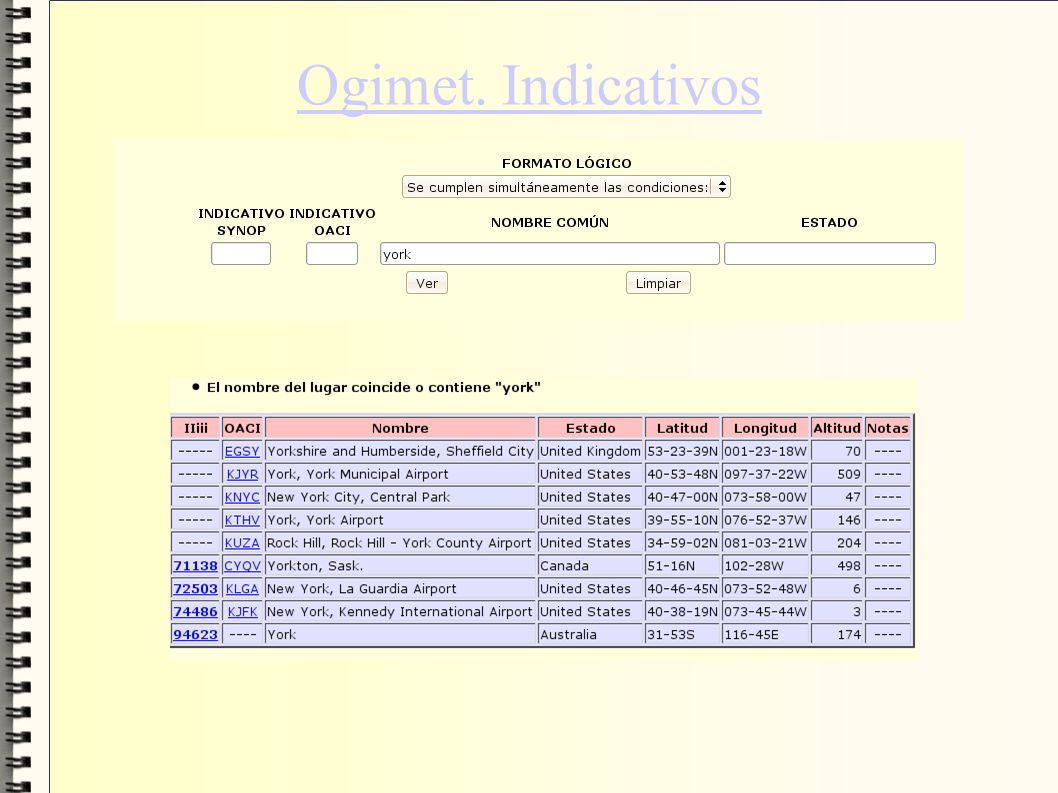Open SYNOP index 72503 link

(x=195, y=589)
